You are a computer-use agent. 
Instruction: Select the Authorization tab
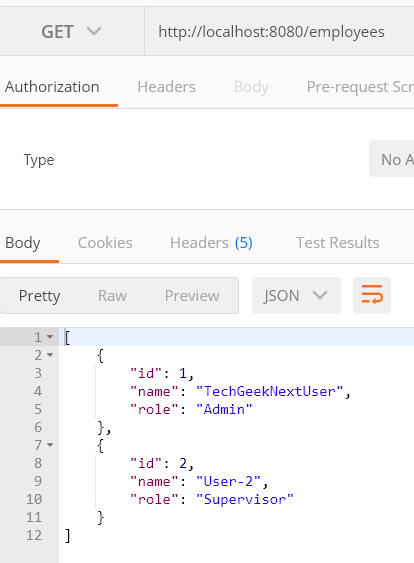tap(52, 87)
